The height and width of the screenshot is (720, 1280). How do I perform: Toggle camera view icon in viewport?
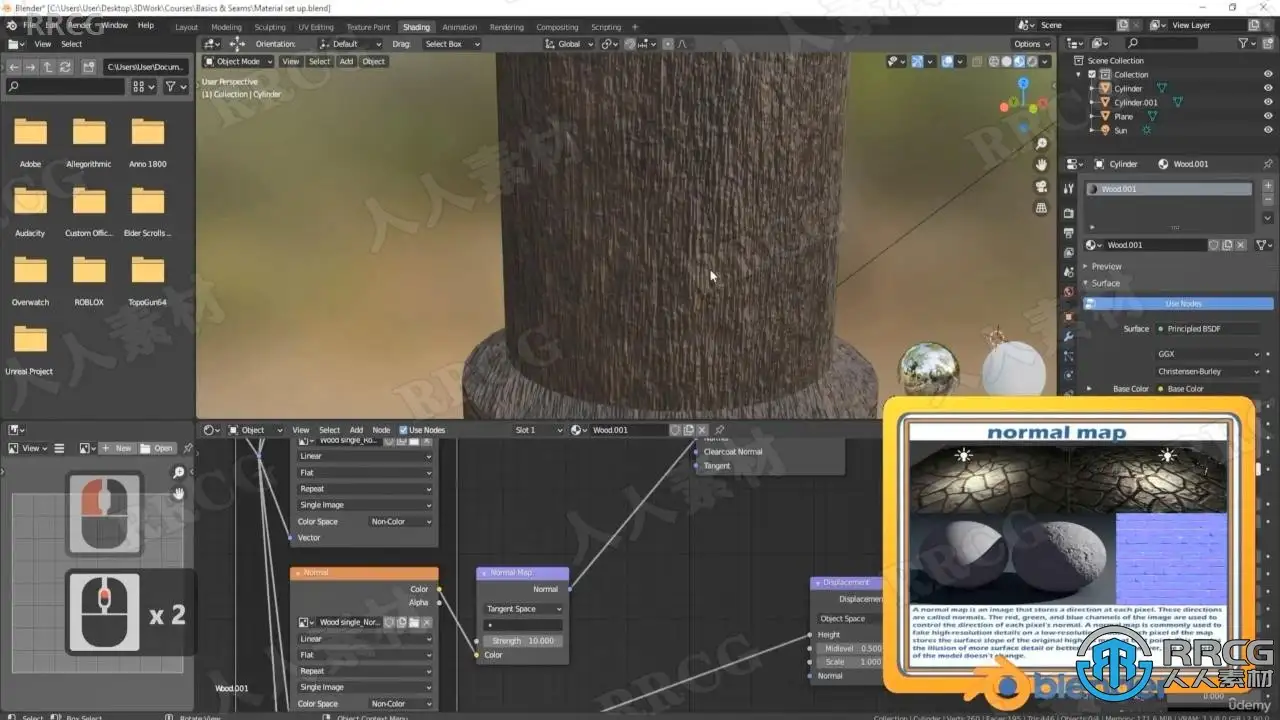pyautogui.click(x=1041, y=187)
